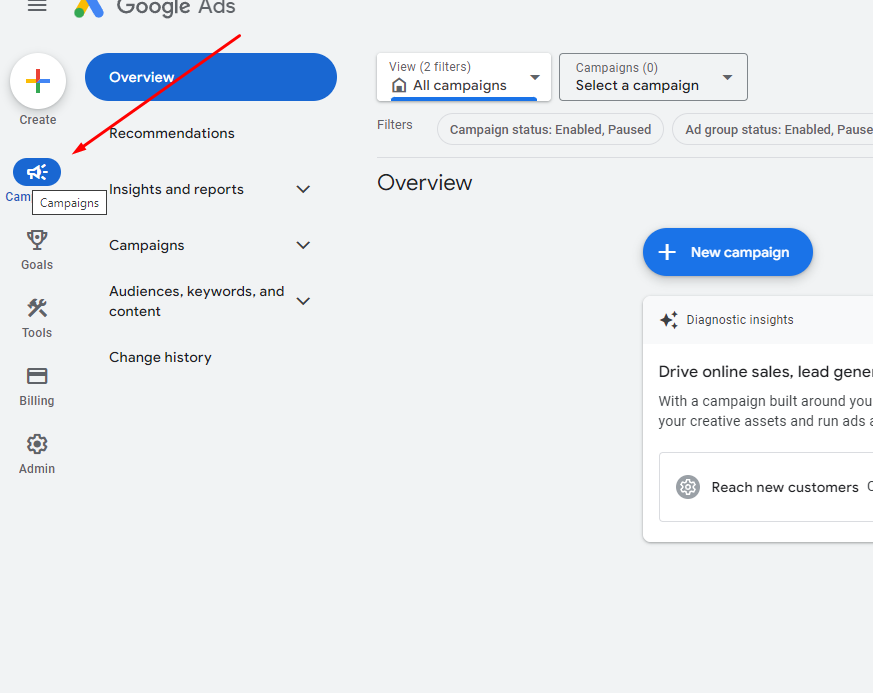This screenshot has width=873, height=693.
Task: Open the hamburger main menu
Action: [x=37, y=6]
